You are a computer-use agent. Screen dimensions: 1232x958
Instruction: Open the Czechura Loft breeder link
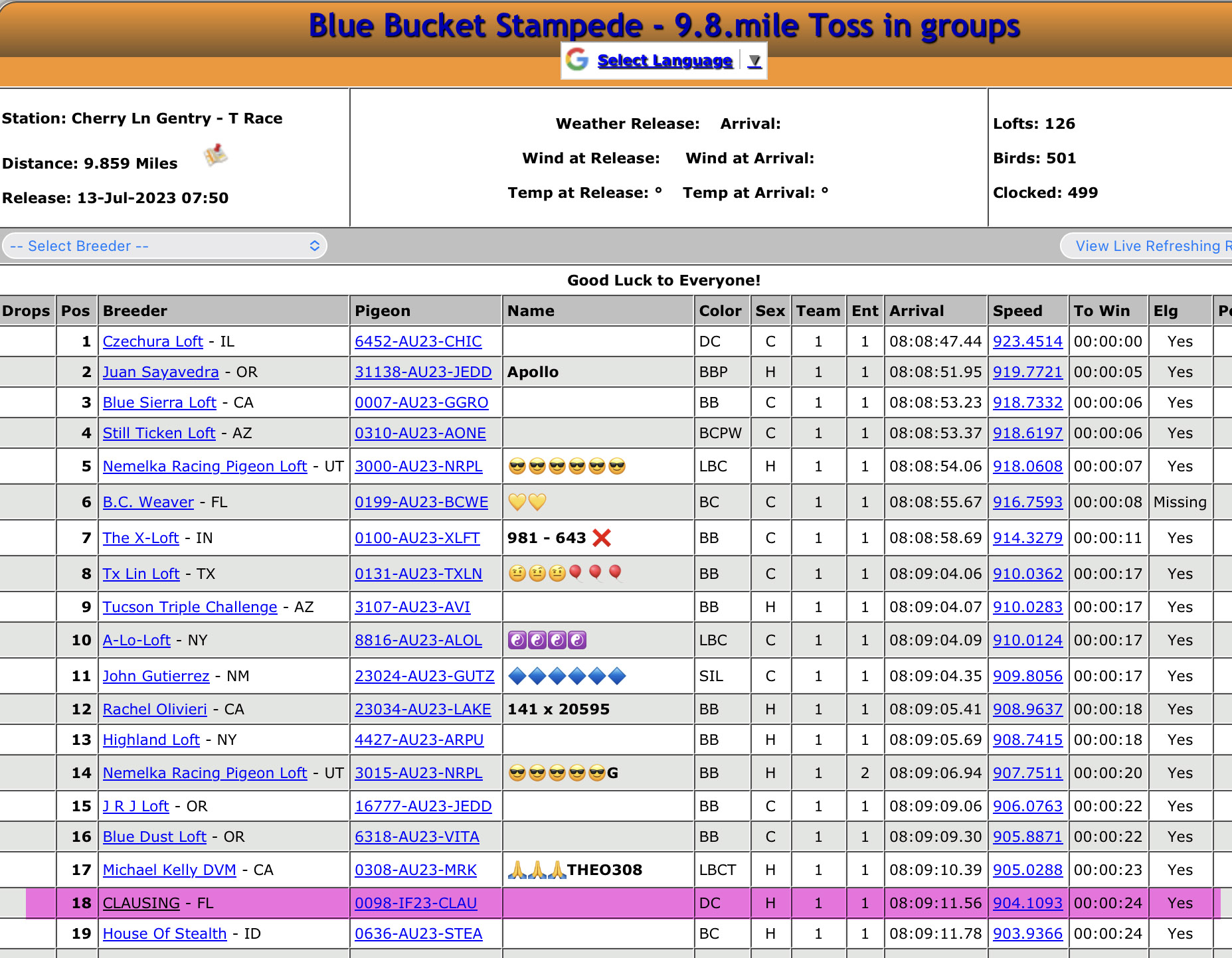pyautogui.click(x=153, y=341)
